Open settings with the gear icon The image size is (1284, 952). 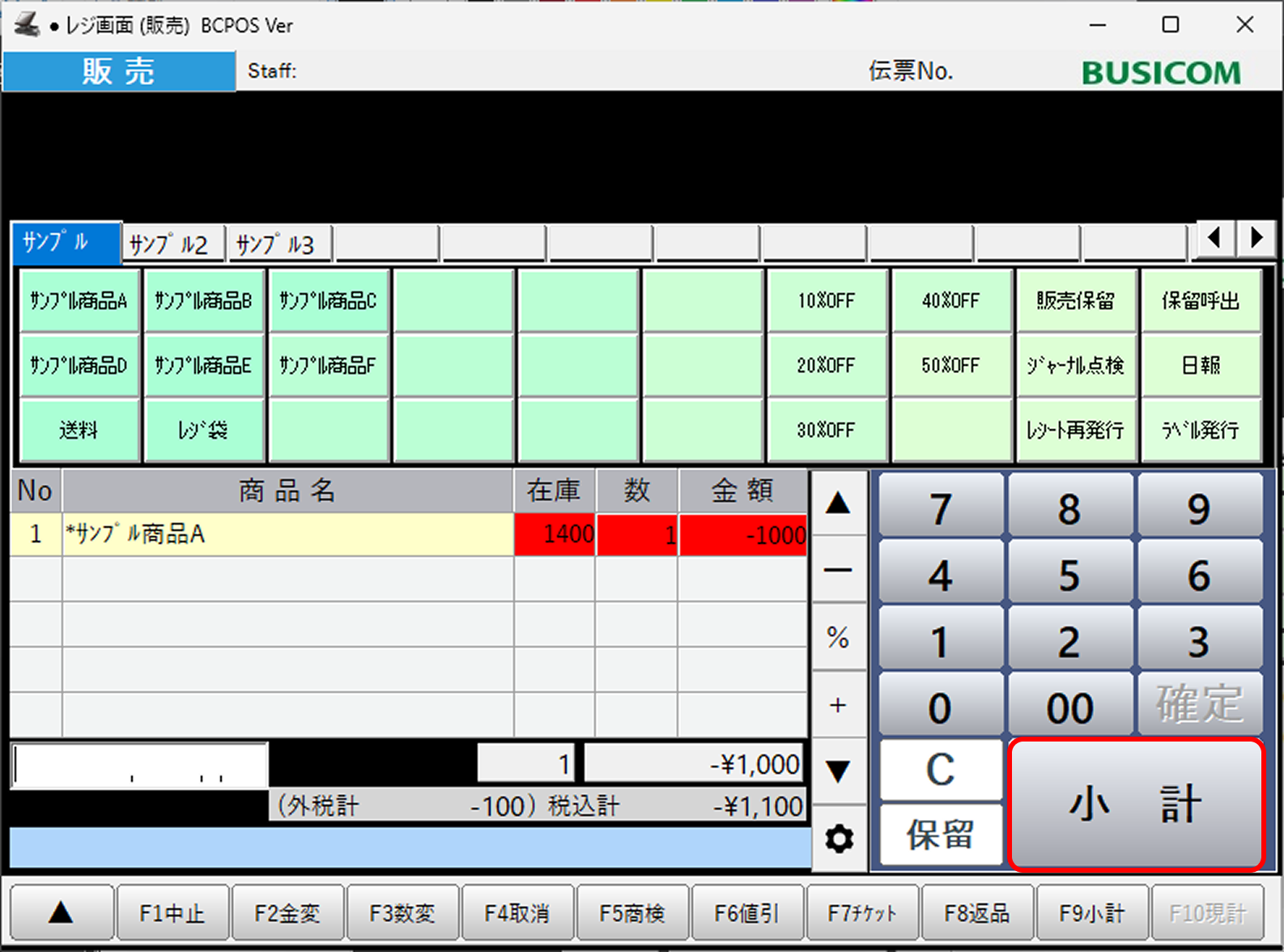(x=839, y=839)
